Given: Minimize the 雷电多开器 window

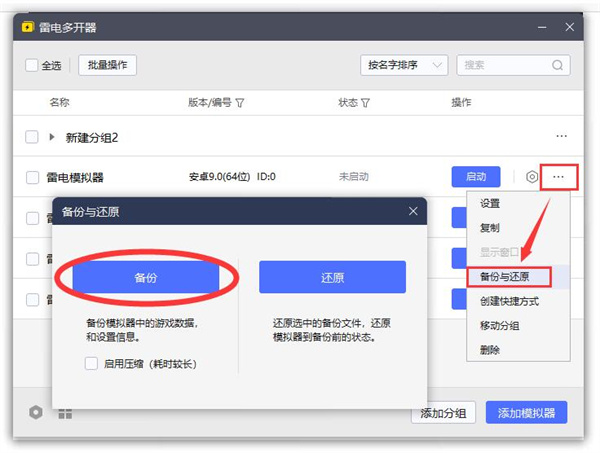Looking at the screenshot, I should click(542, 28).
